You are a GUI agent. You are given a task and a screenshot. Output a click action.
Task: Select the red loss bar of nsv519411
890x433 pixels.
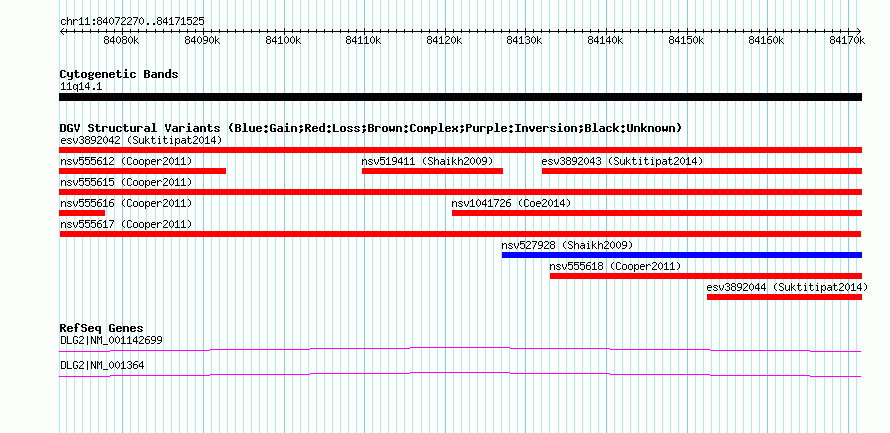(433, 171)
